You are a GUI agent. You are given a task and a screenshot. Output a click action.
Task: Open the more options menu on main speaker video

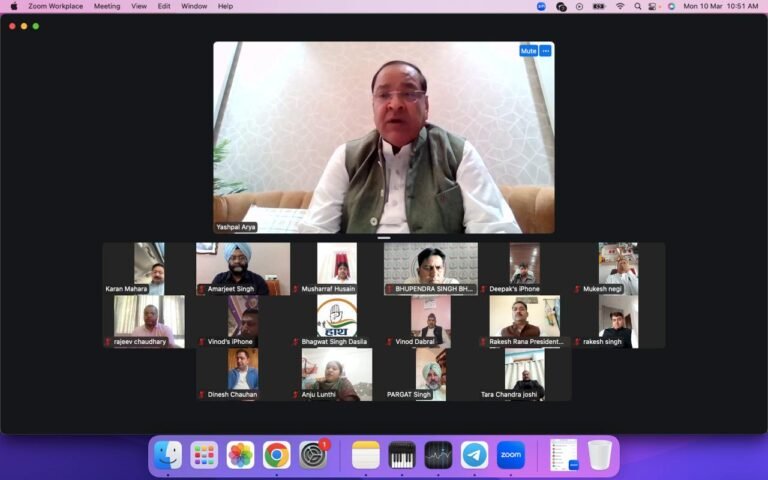545,50
